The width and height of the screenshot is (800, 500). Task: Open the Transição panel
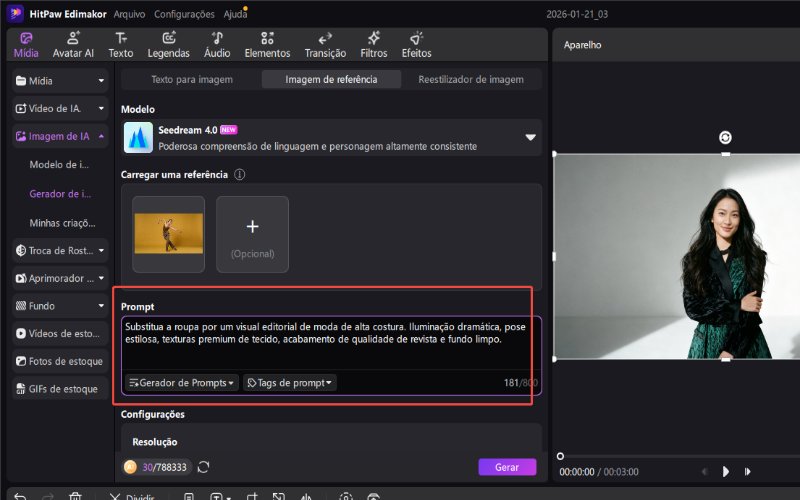[325, 45]
